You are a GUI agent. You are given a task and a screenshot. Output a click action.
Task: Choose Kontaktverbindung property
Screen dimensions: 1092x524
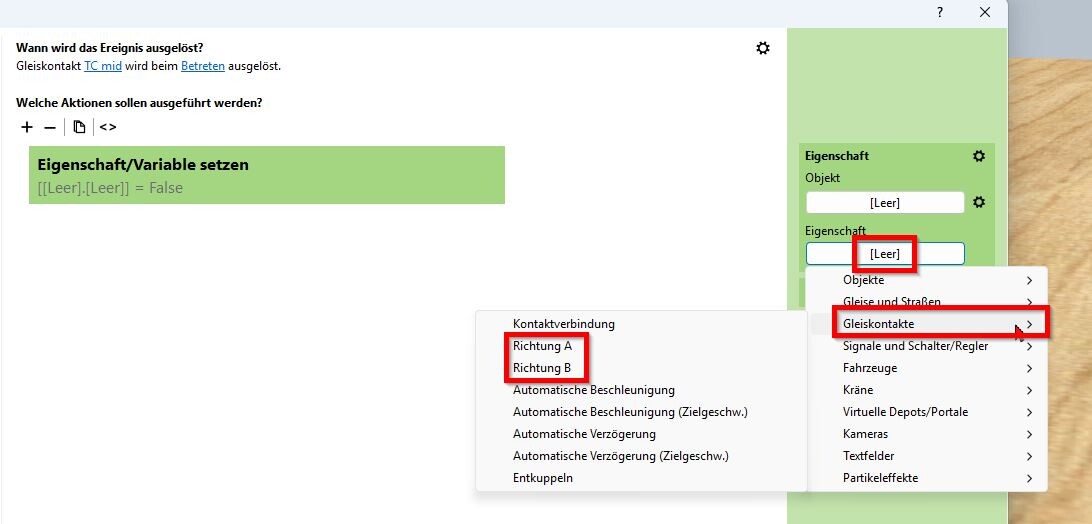(x=641, y=324)
